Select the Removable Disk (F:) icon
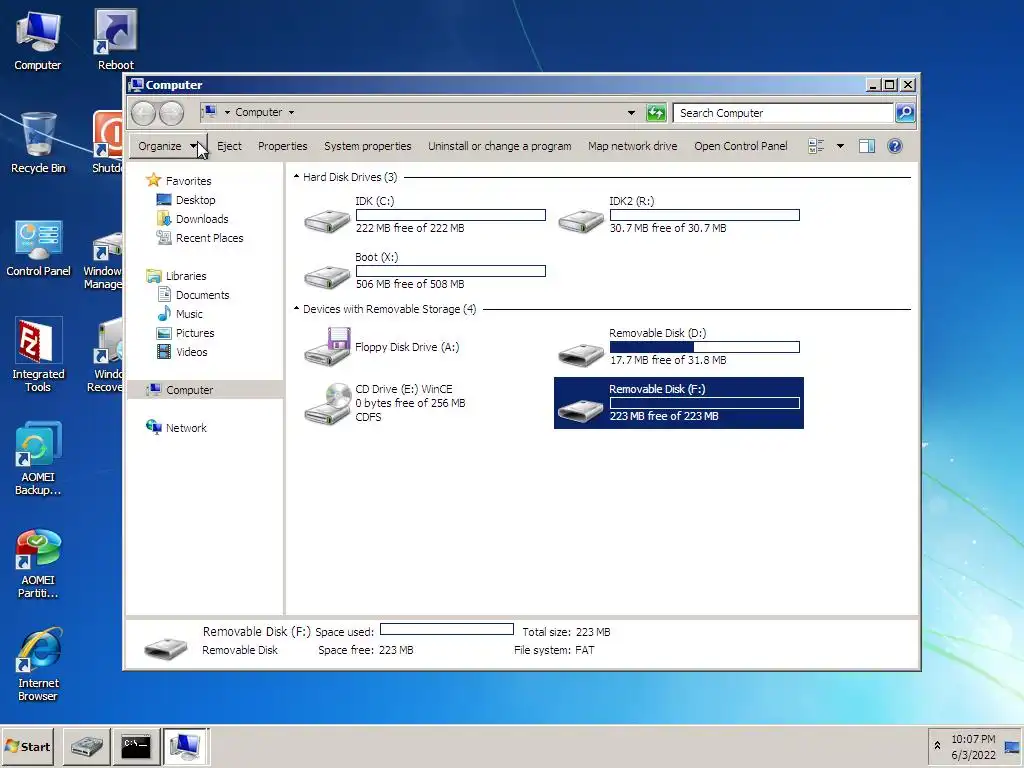The width and height of the screenshot is (1024, 768). click(x=581, y=409)
